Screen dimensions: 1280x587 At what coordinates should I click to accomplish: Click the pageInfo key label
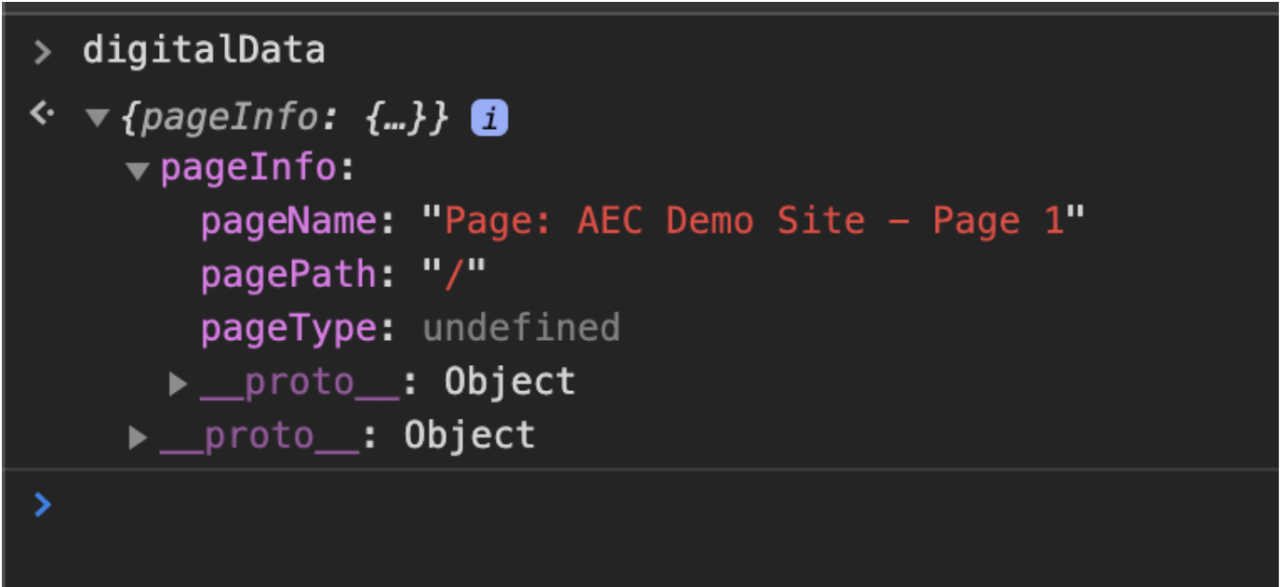[x=248, y=167]
